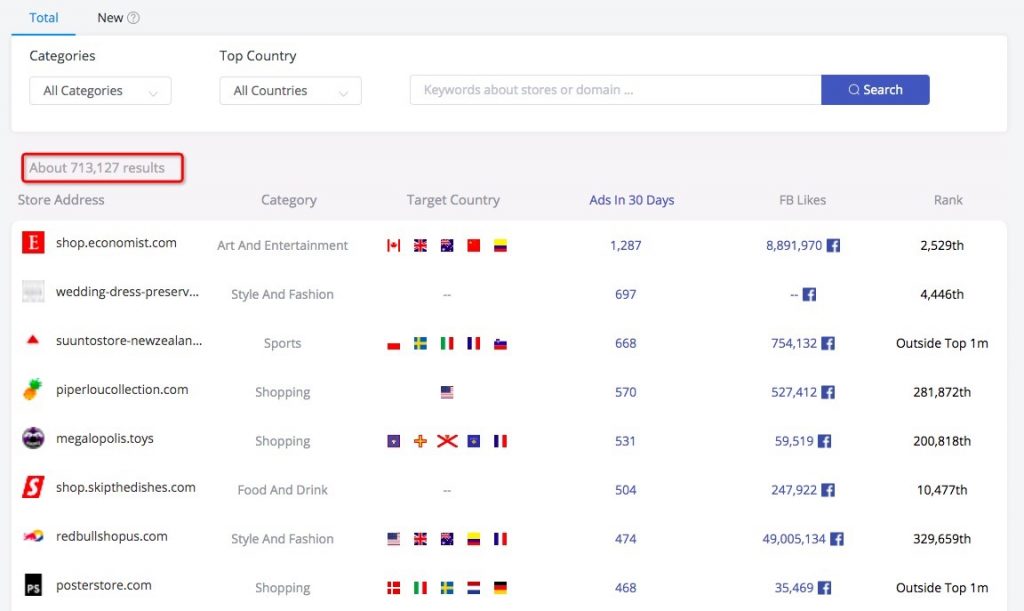Switch to the New tab

click(110, 18)
